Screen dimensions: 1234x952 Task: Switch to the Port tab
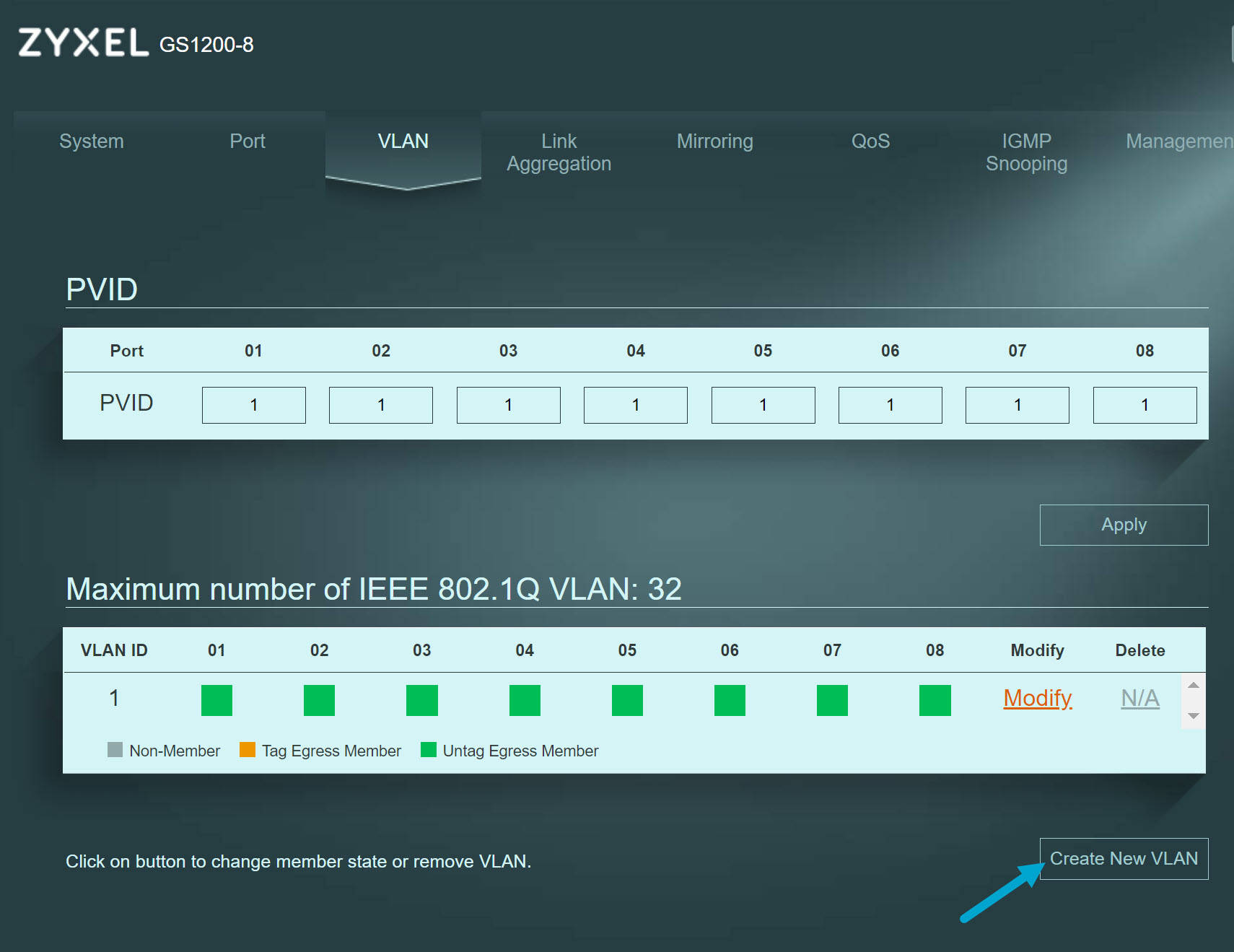pyautogui.click(x=248, y=141)
